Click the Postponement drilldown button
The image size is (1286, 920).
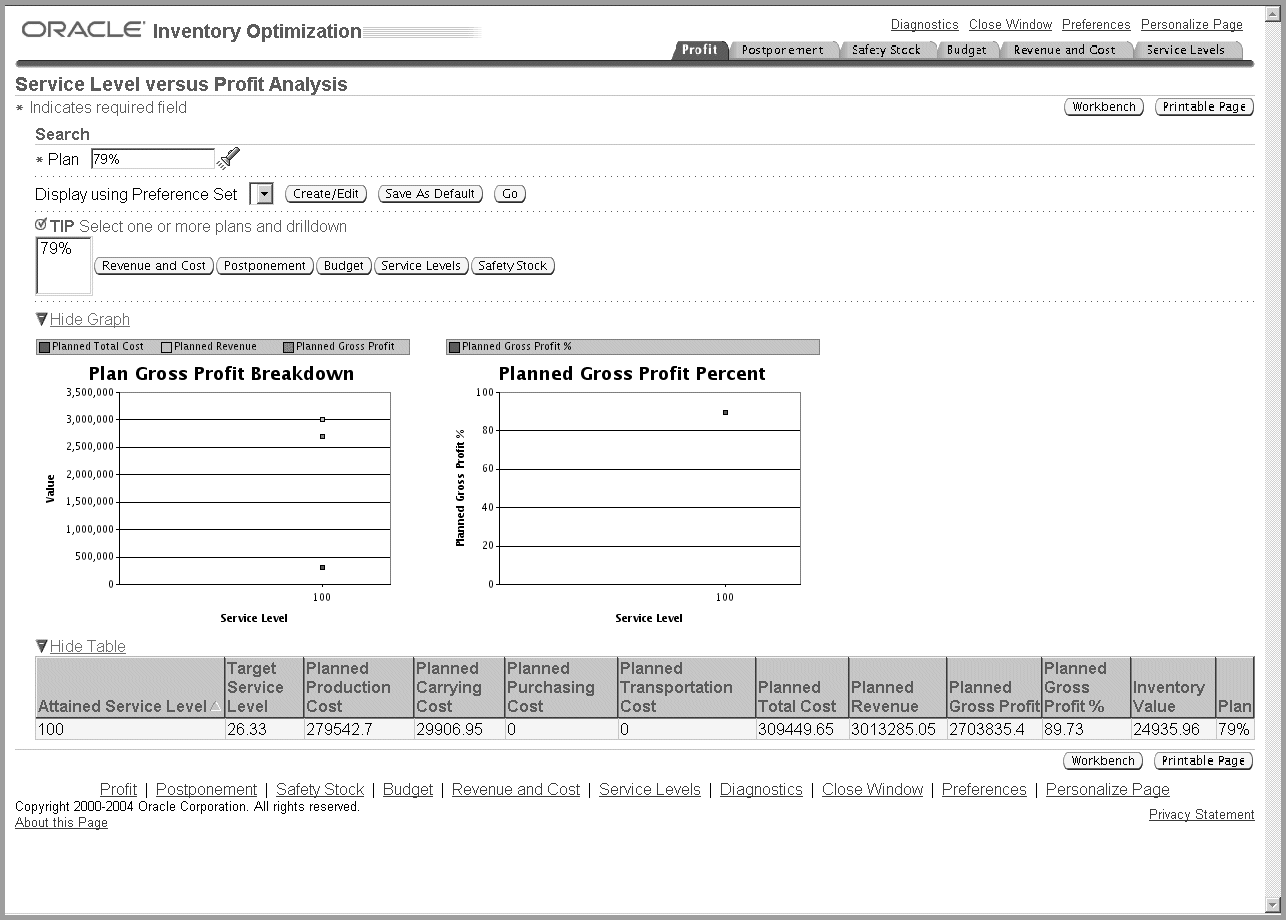265,266
